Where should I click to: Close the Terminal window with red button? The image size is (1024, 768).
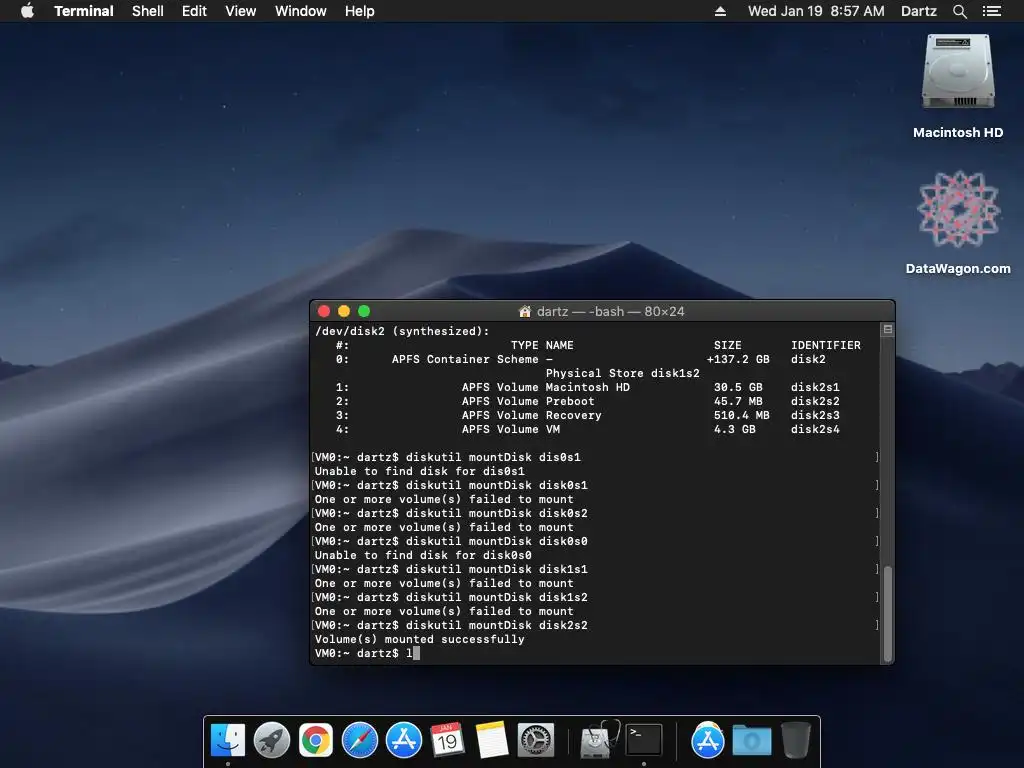pos(324,311)
